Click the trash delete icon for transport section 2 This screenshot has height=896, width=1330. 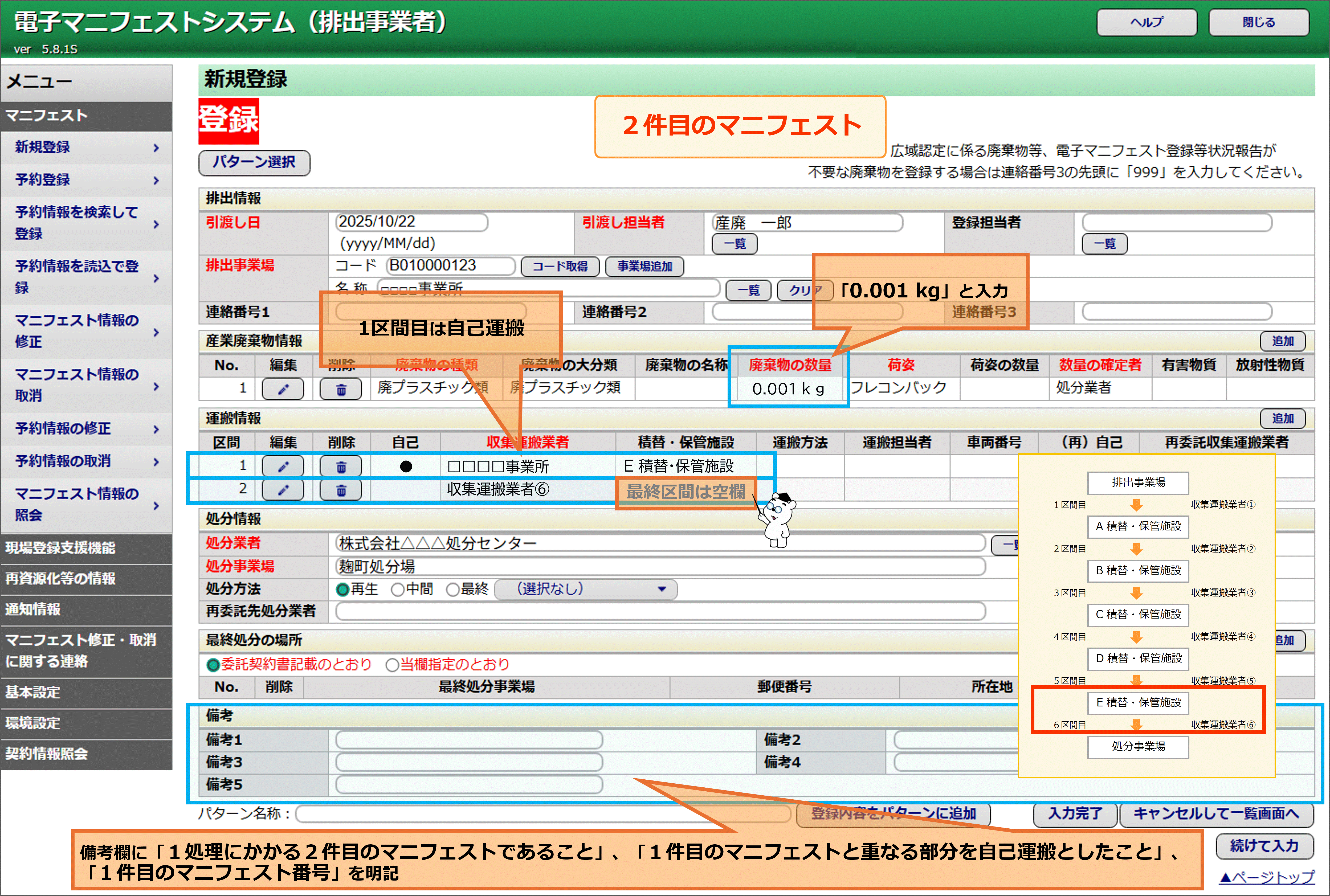coord(341,490)
